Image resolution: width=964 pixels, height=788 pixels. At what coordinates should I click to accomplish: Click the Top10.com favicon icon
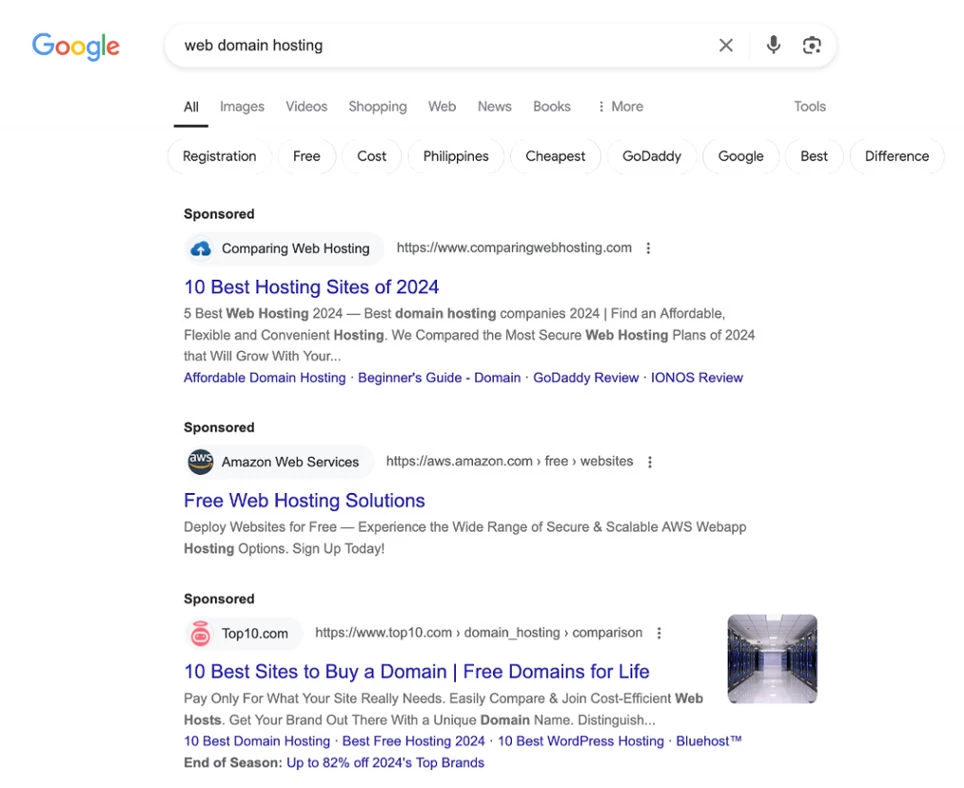coord(200,634)
